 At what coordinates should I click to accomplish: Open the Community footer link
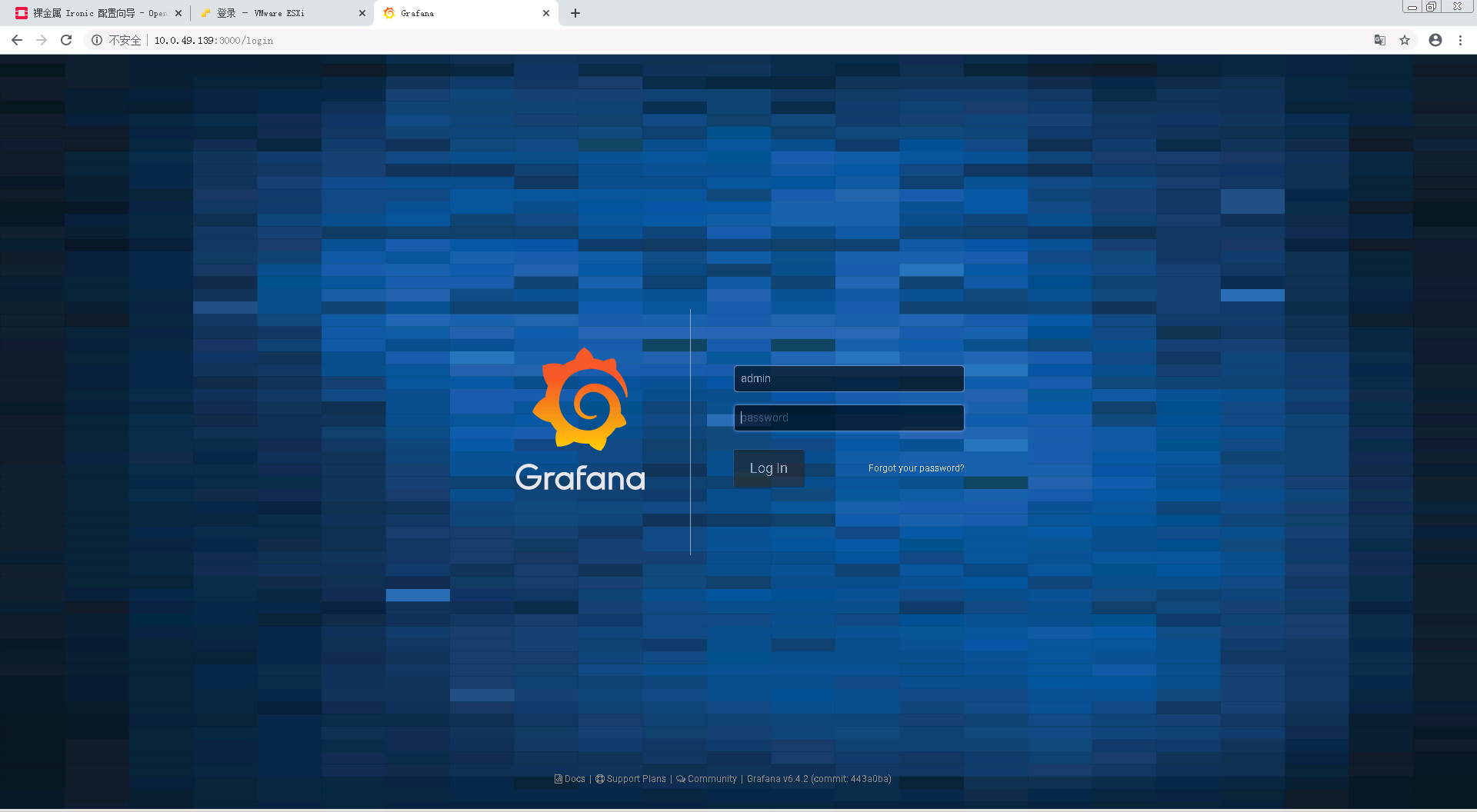coord(706,779)
